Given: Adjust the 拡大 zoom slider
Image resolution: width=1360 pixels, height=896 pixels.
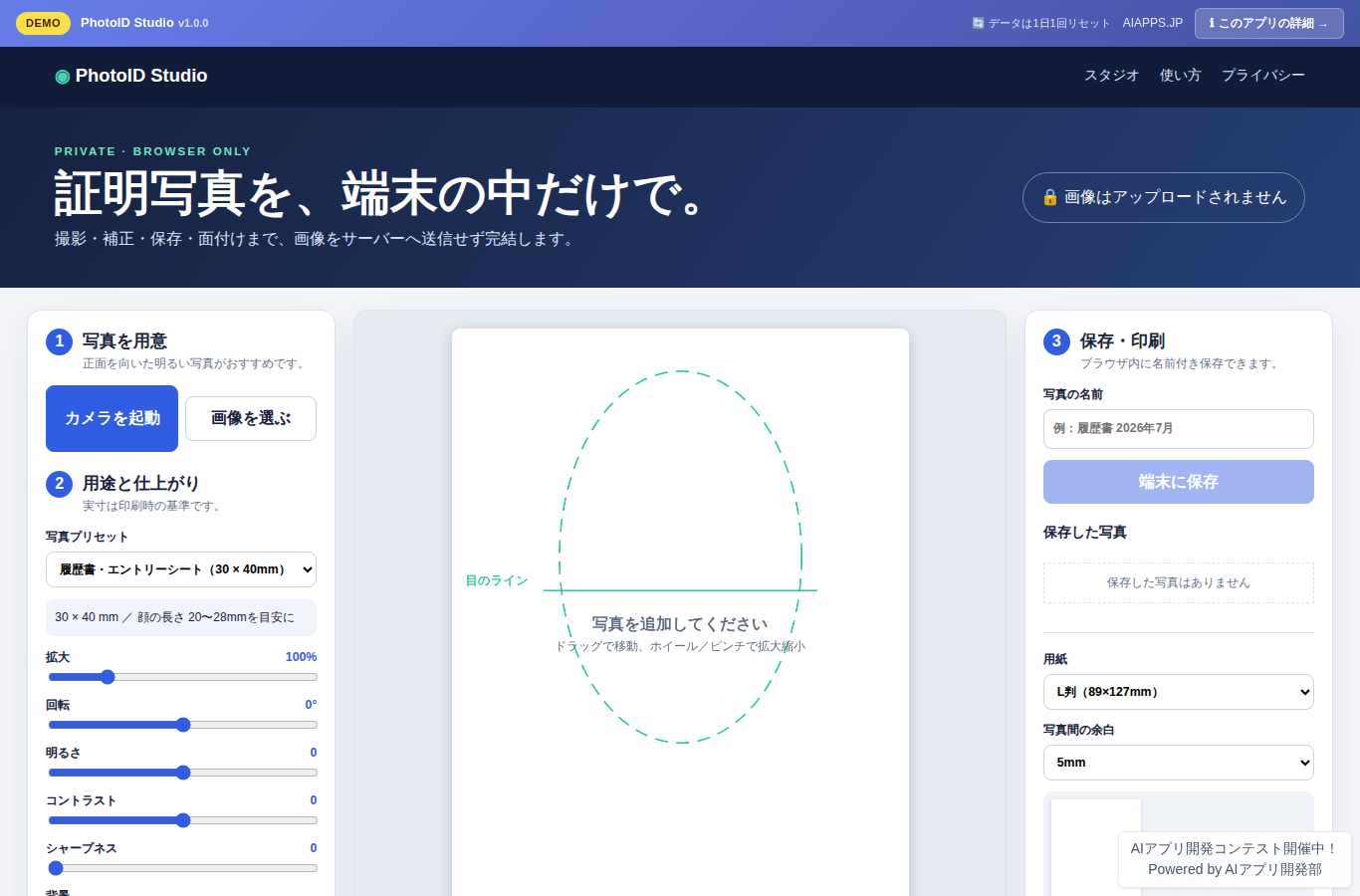Looking at the screenshot, I should pyautogui.click(x=182, y=677).
